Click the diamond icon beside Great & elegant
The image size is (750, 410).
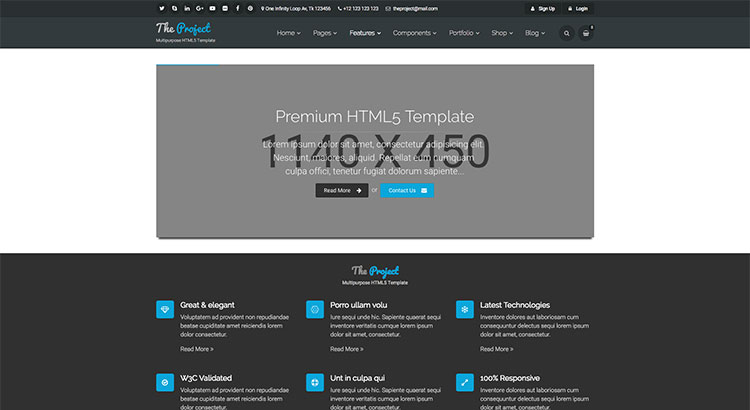pos(165,309)
